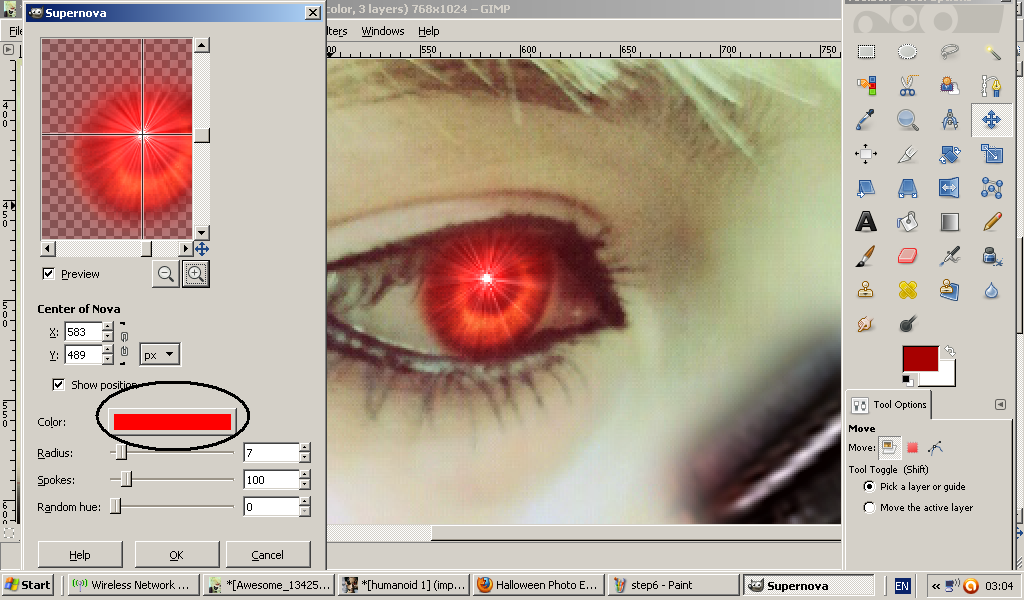Select the Eraser tool

tap(908, 256)
